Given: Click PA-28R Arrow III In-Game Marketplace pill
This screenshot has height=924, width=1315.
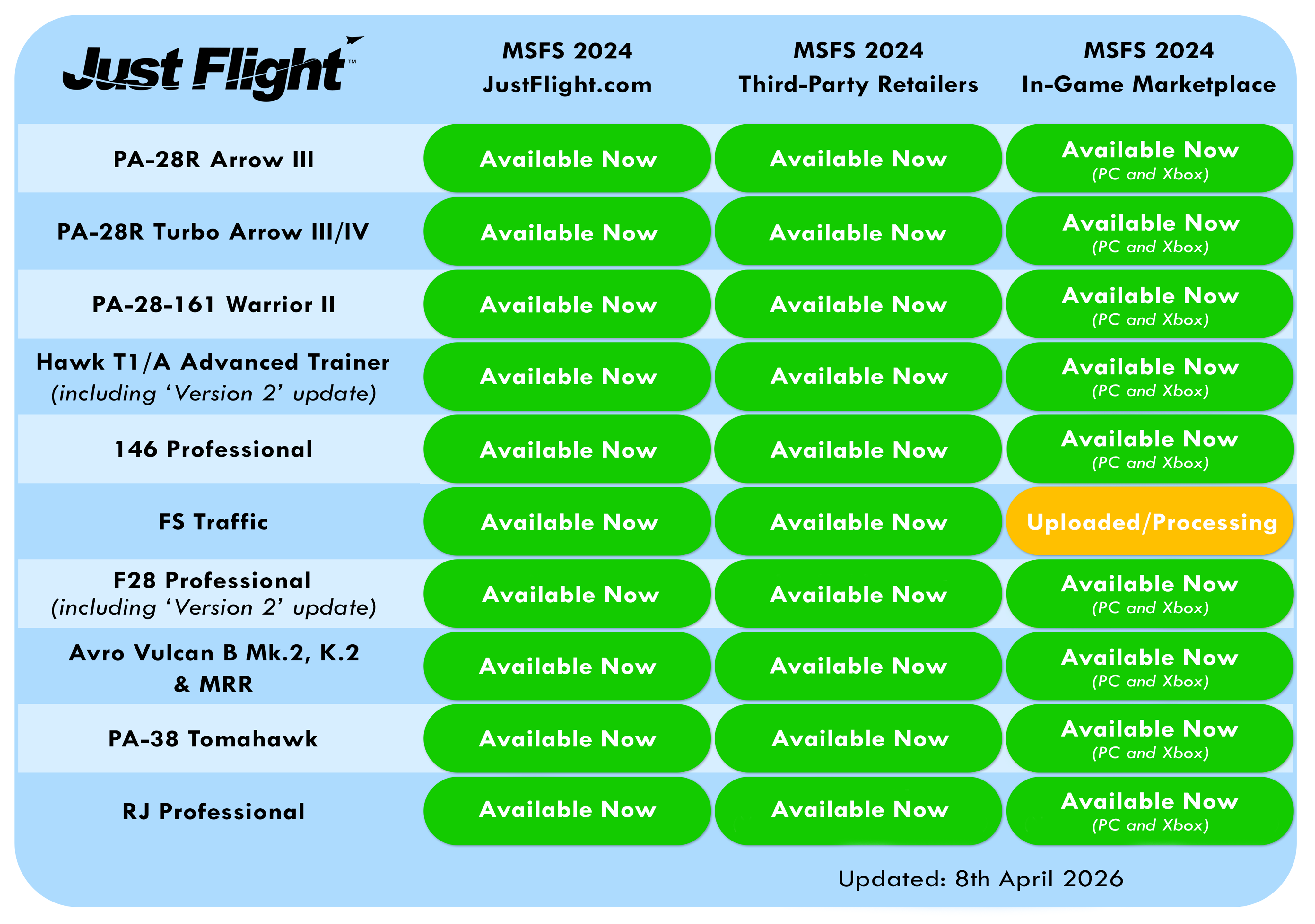Looking at the screenshot, I should point(1150,158).
